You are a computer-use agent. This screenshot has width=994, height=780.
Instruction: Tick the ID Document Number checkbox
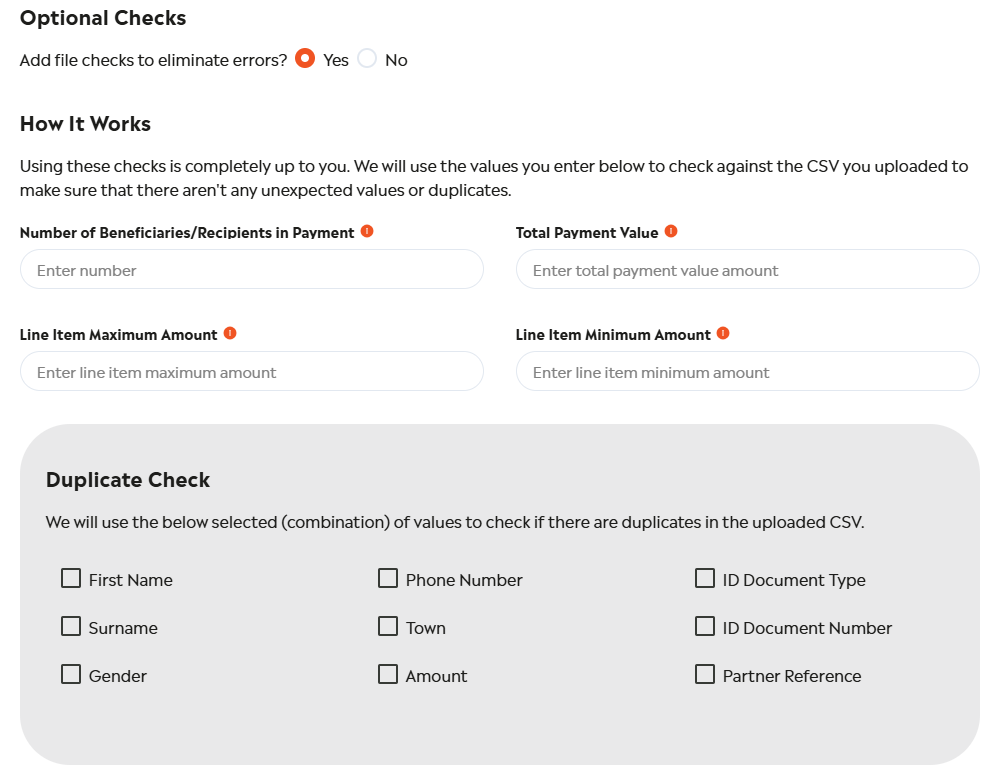point(705,627)
